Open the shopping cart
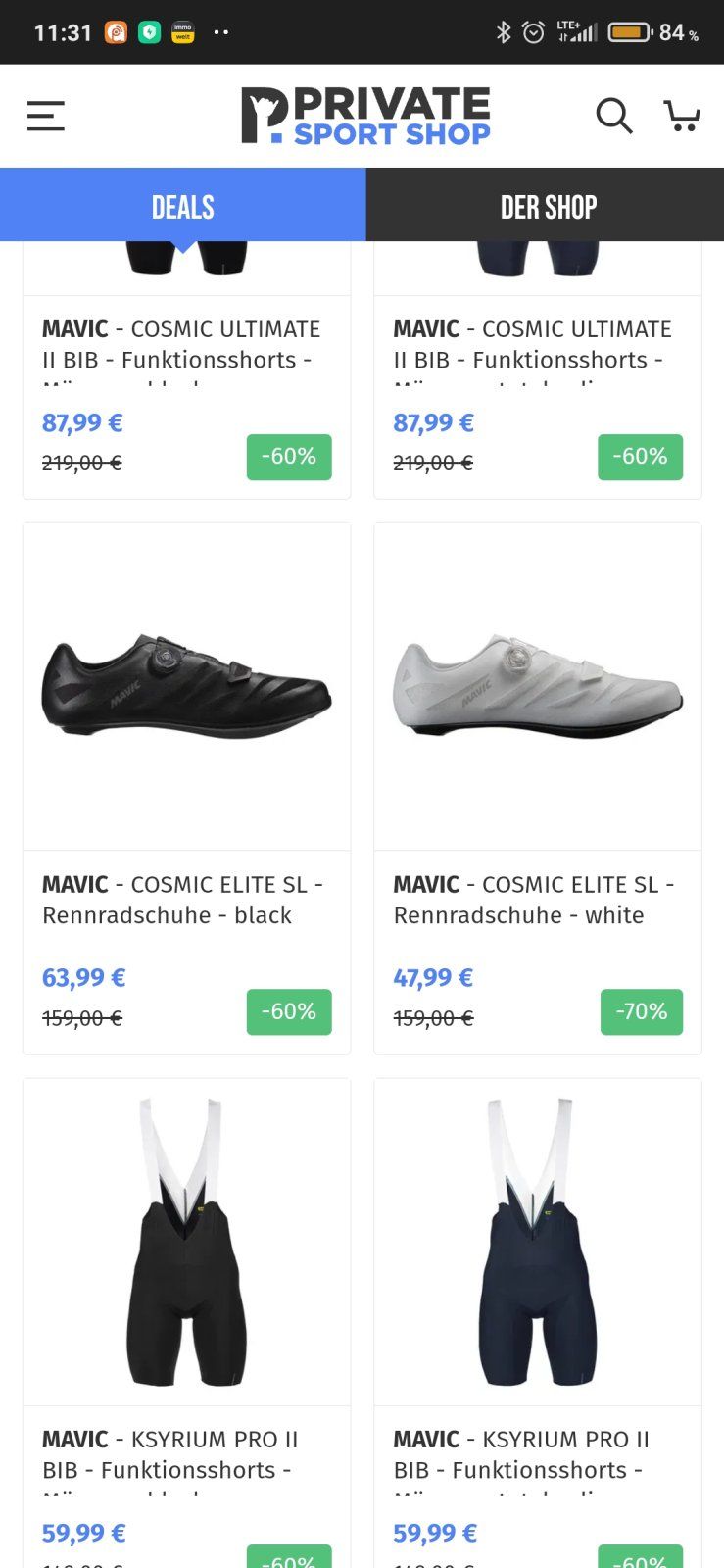This screenshot has height=1568, width=724. pos(682,116)
